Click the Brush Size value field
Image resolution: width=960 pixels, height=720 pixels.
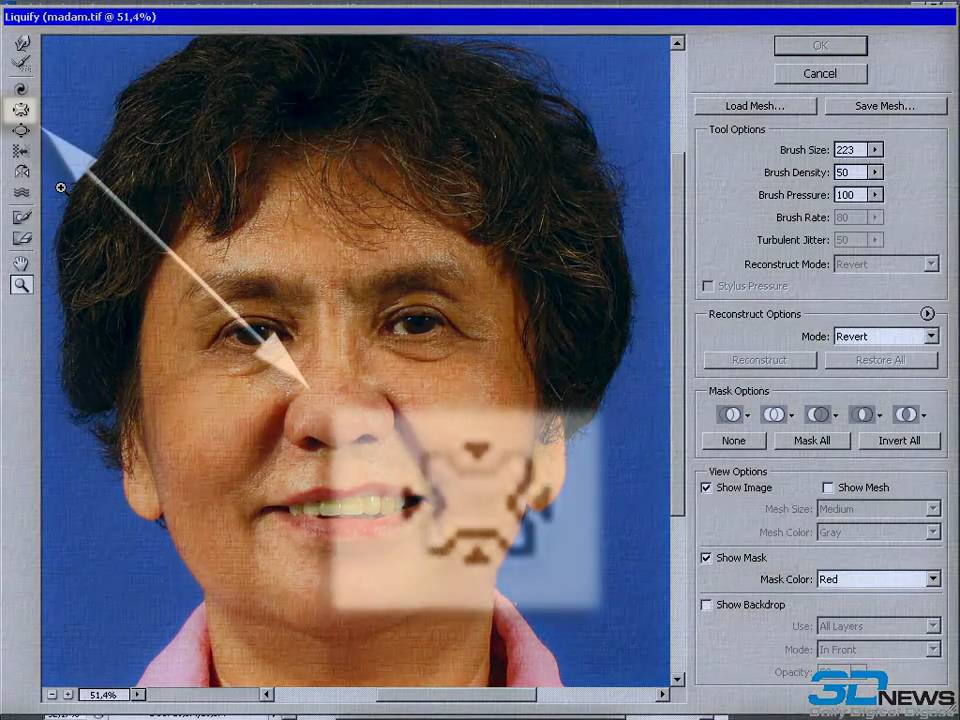point(851,150)
